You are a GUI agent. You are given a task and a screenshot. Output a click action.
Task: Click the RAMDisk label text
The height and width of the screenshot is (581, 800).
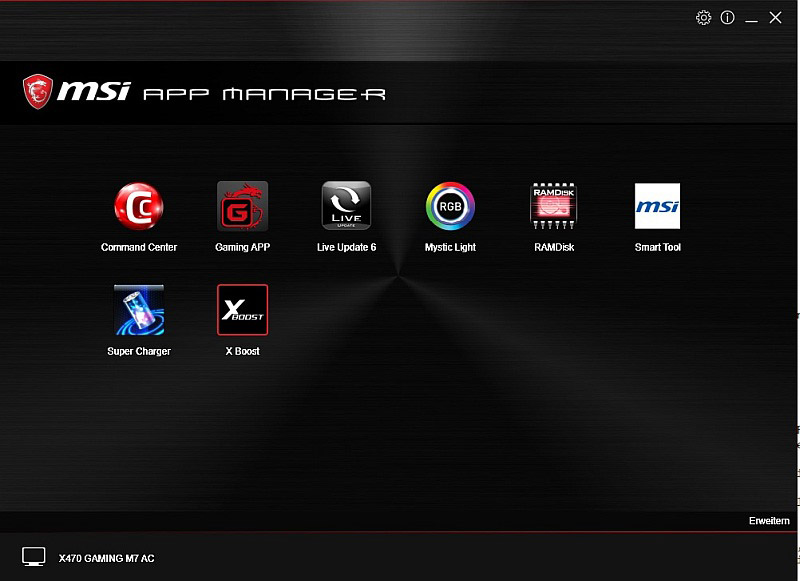[x=554, y=247]
